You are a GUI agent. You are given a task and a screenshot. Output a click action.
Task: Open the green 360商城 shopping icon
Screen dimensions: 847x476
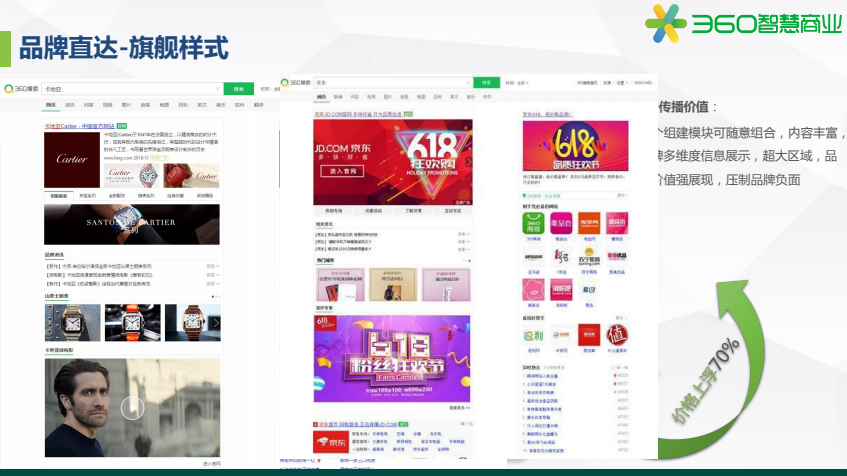click(533, 223)
